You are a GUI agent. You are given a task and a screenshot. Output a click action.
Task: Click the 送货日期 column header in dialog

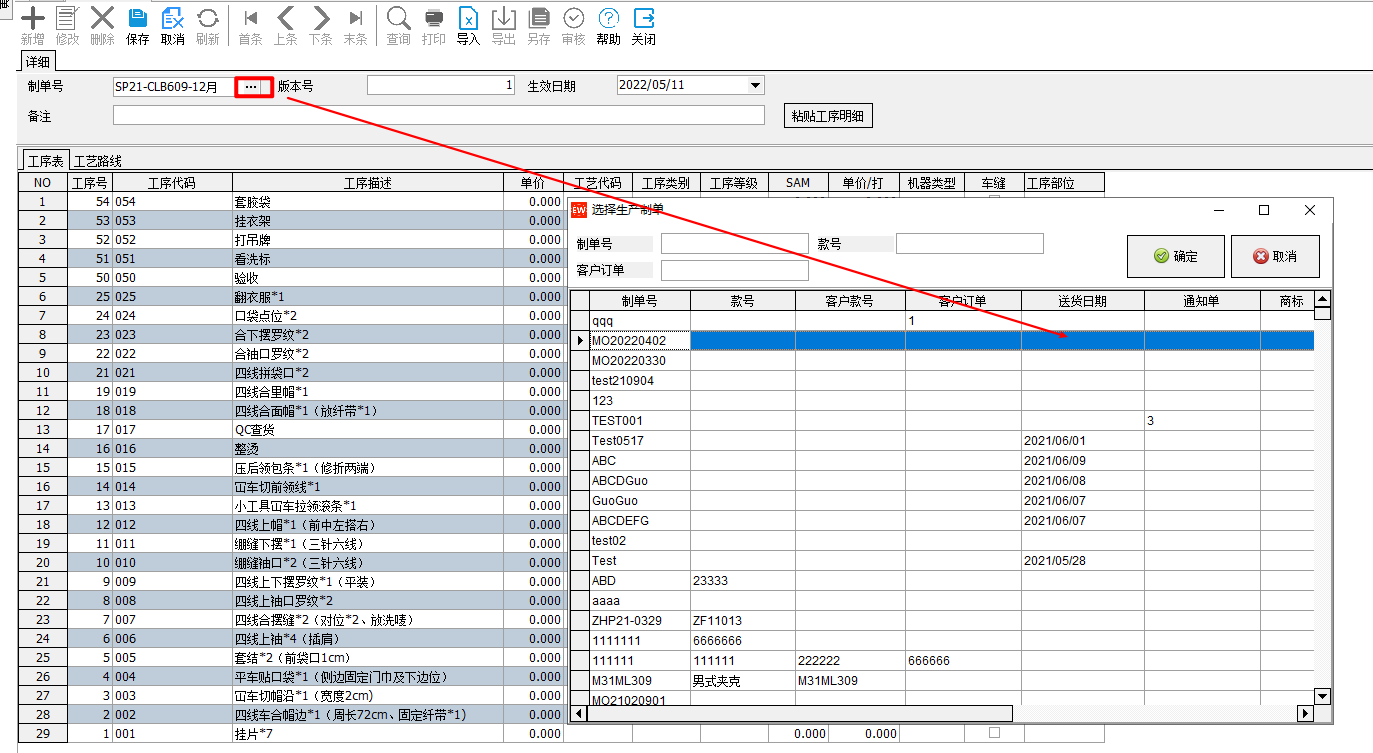[x=1083, y=301]
